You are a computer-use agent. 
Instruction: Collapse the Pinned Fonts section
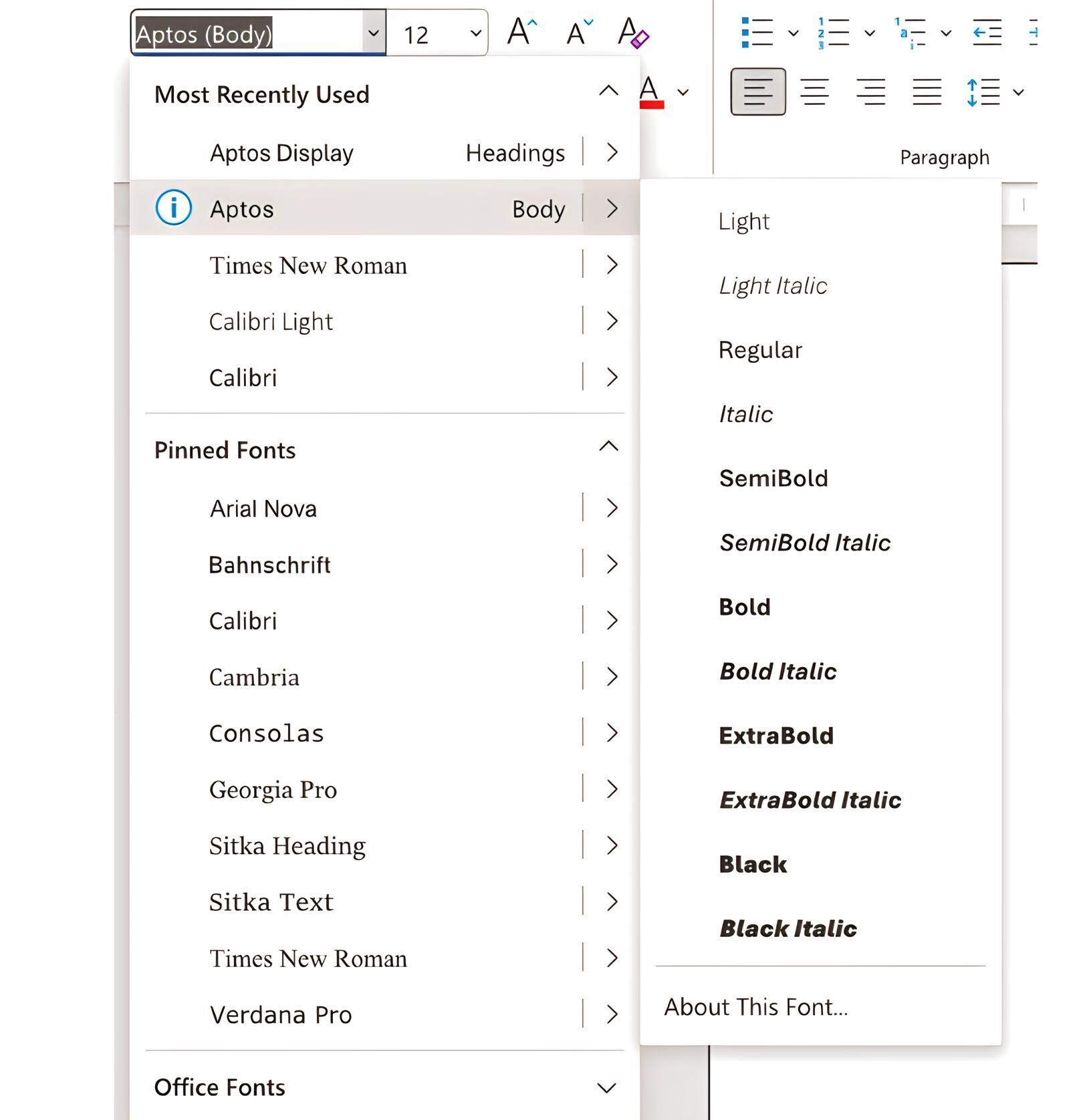click(608, 446)
